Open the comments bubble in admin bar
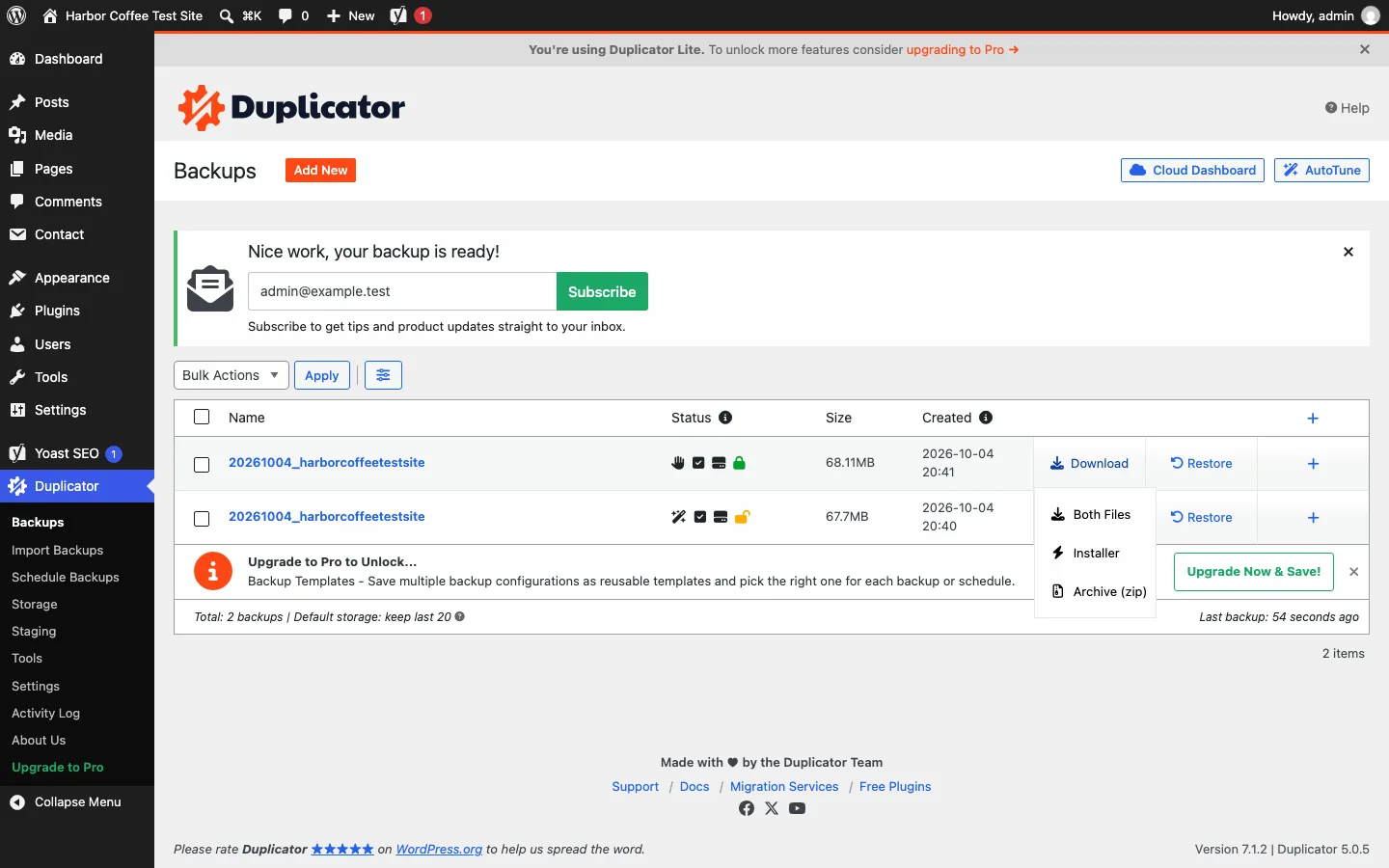Image resolution: width=1389 pixels, height=868 pixels. (x=286, y=15)
